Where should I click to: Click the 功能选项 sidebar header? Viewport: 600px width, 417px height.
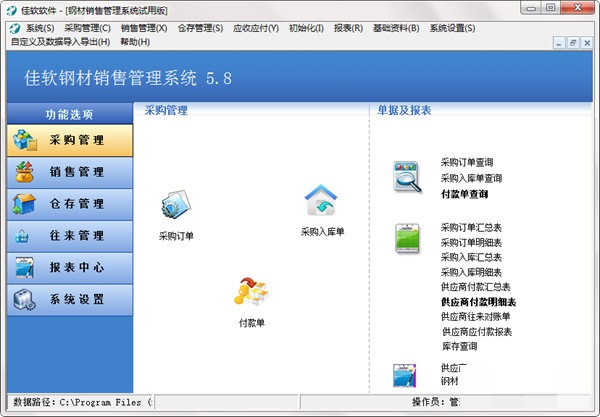[x=69, y=114]
